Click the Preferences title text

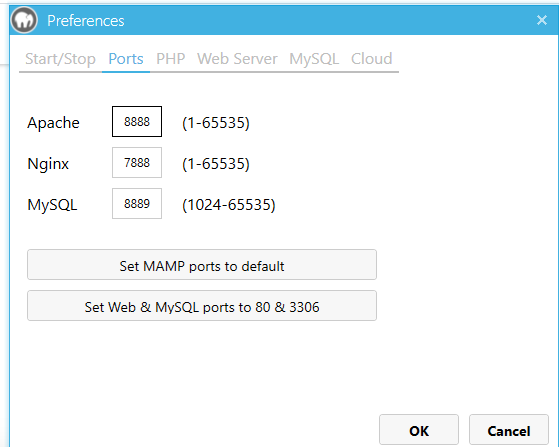86,21
